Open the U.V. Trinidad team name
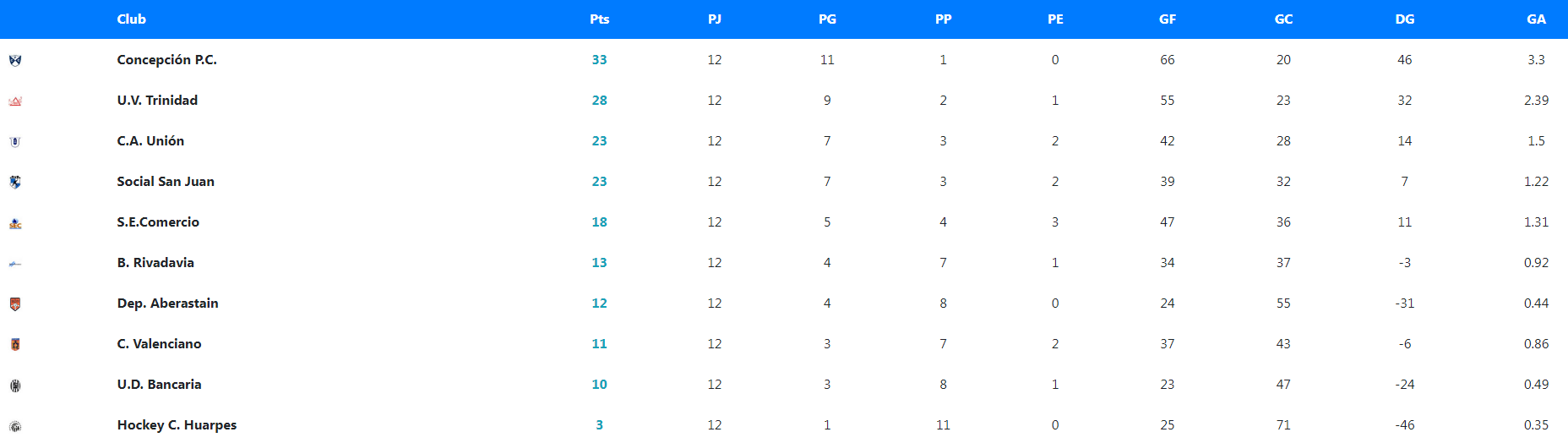 (157, 101)
